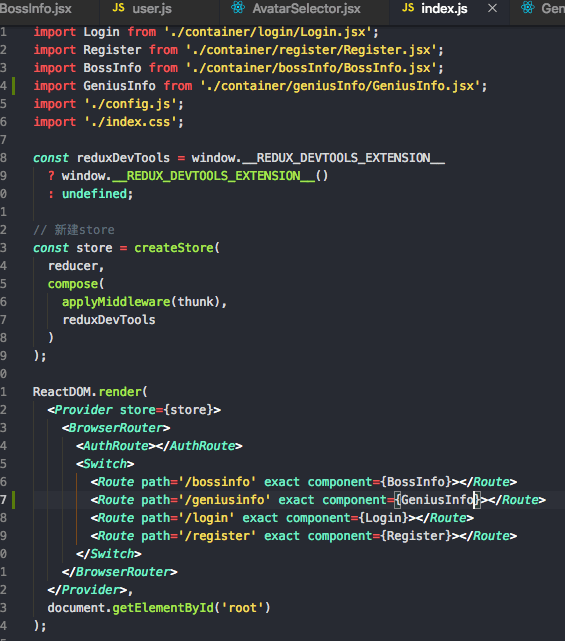
Task: Click the BrowserRouter opening tag
Action: coord(116,428)
